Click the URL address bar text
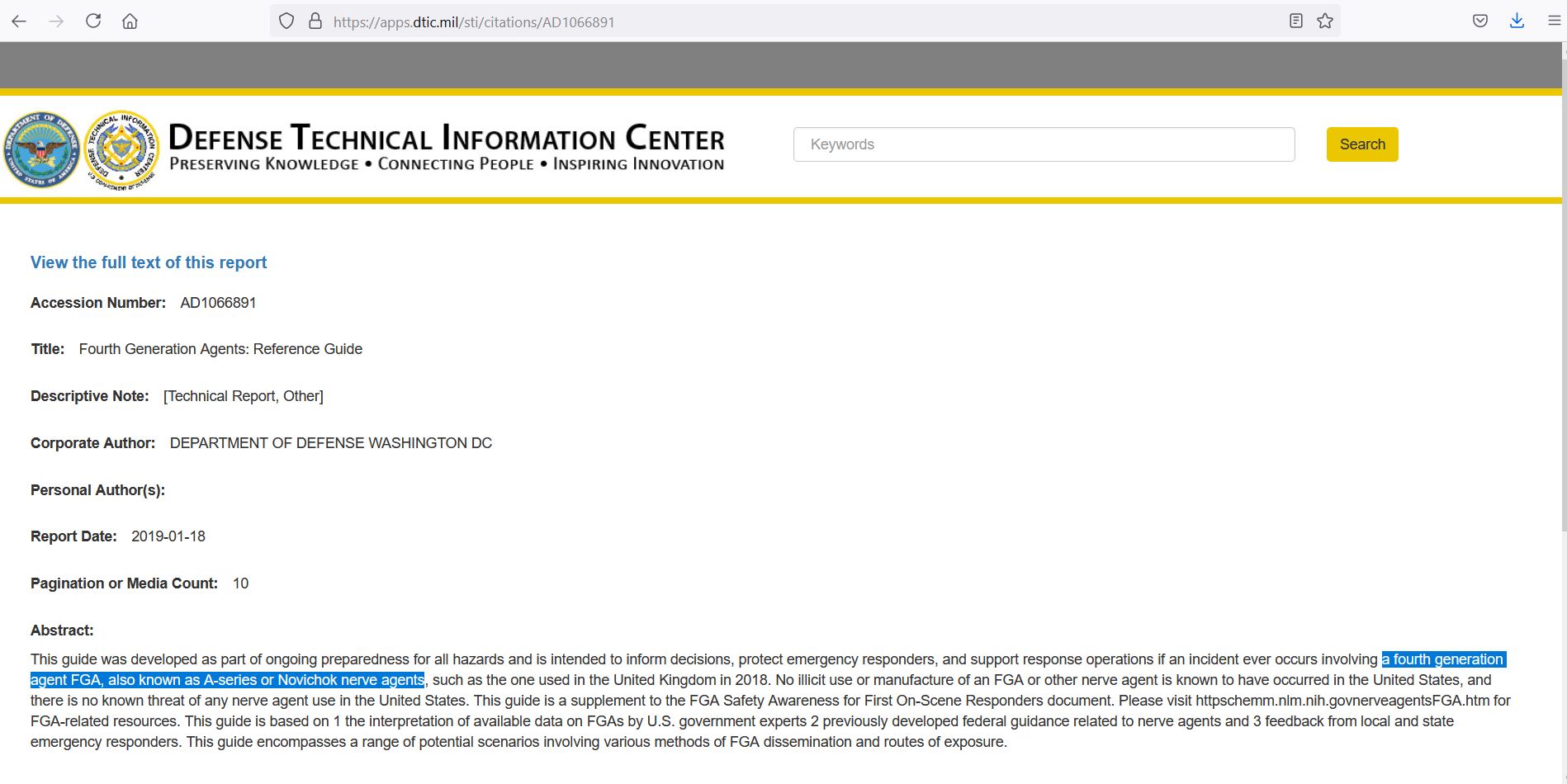 [x=474, y=22]
